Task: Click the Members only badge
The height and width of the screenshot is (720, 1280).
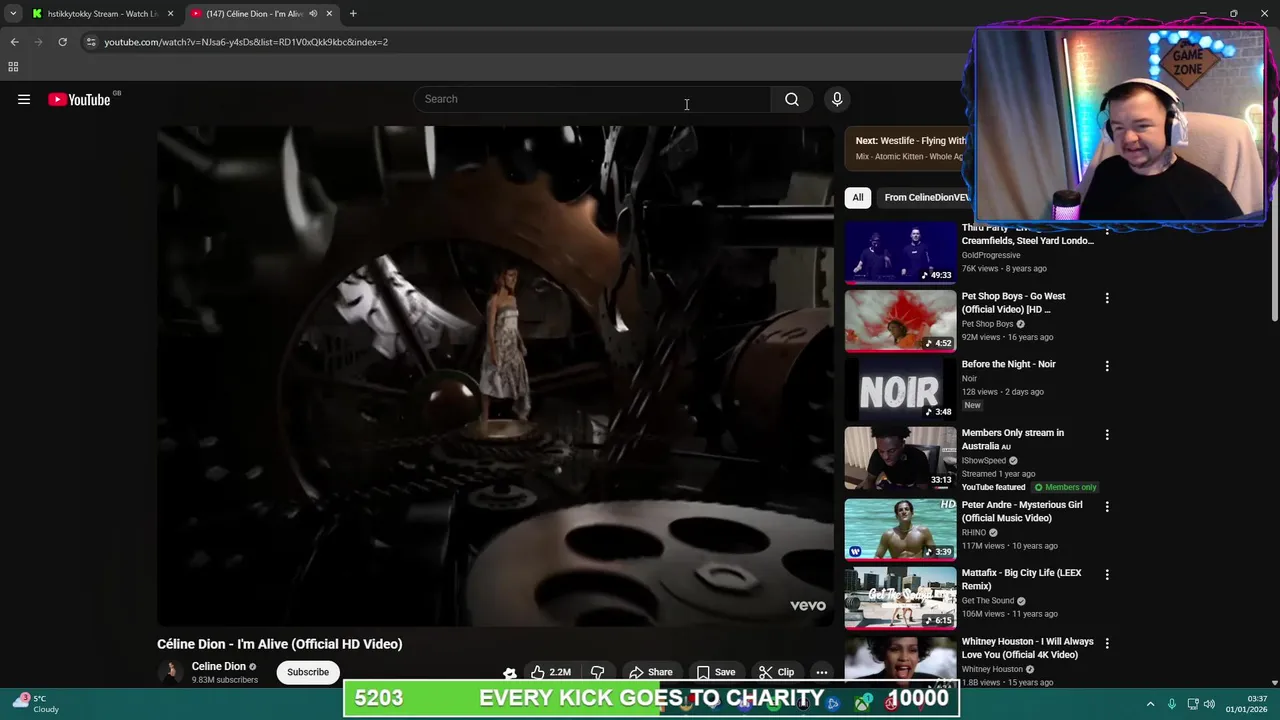Action: coord(1066,487)
